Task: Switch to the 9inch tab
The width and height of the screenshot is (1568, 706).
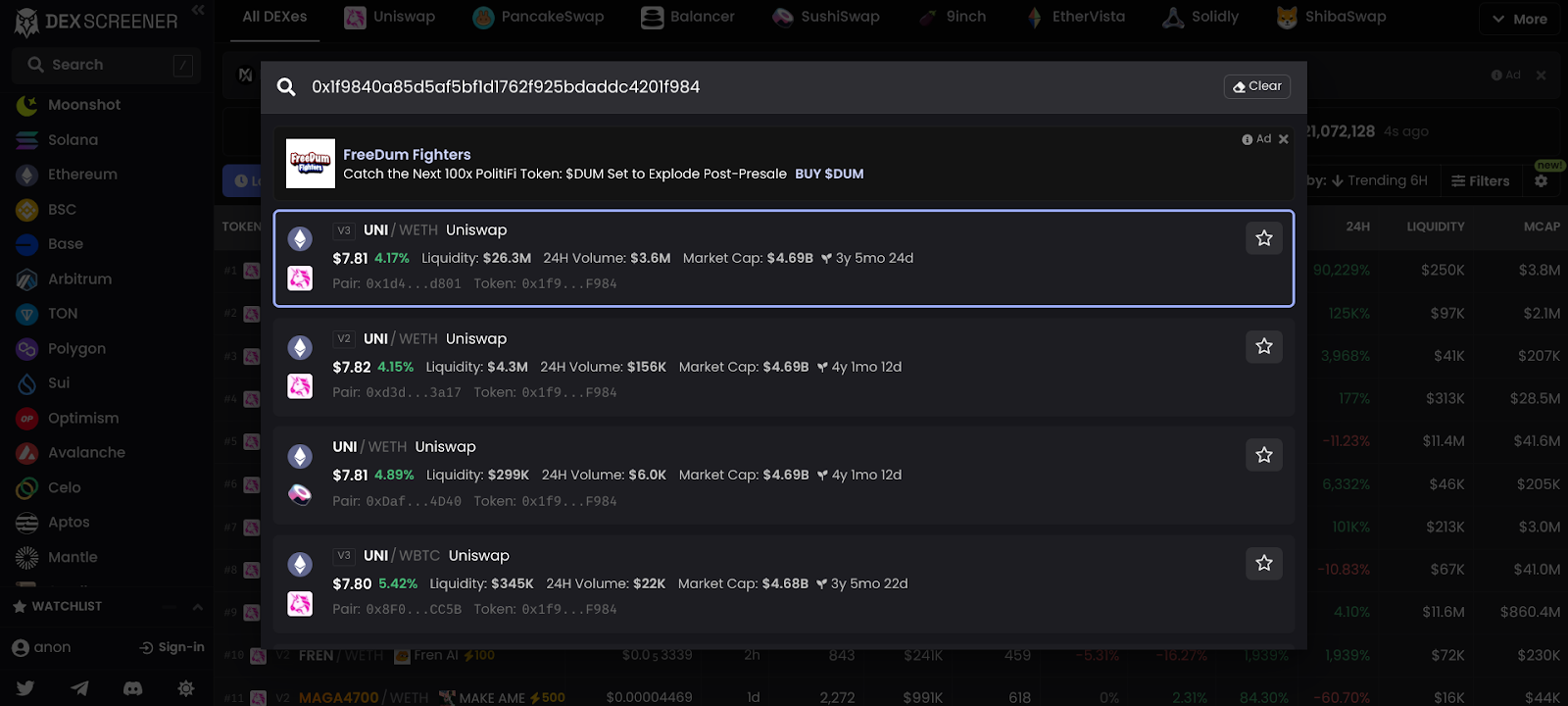Action: point(952,18)
